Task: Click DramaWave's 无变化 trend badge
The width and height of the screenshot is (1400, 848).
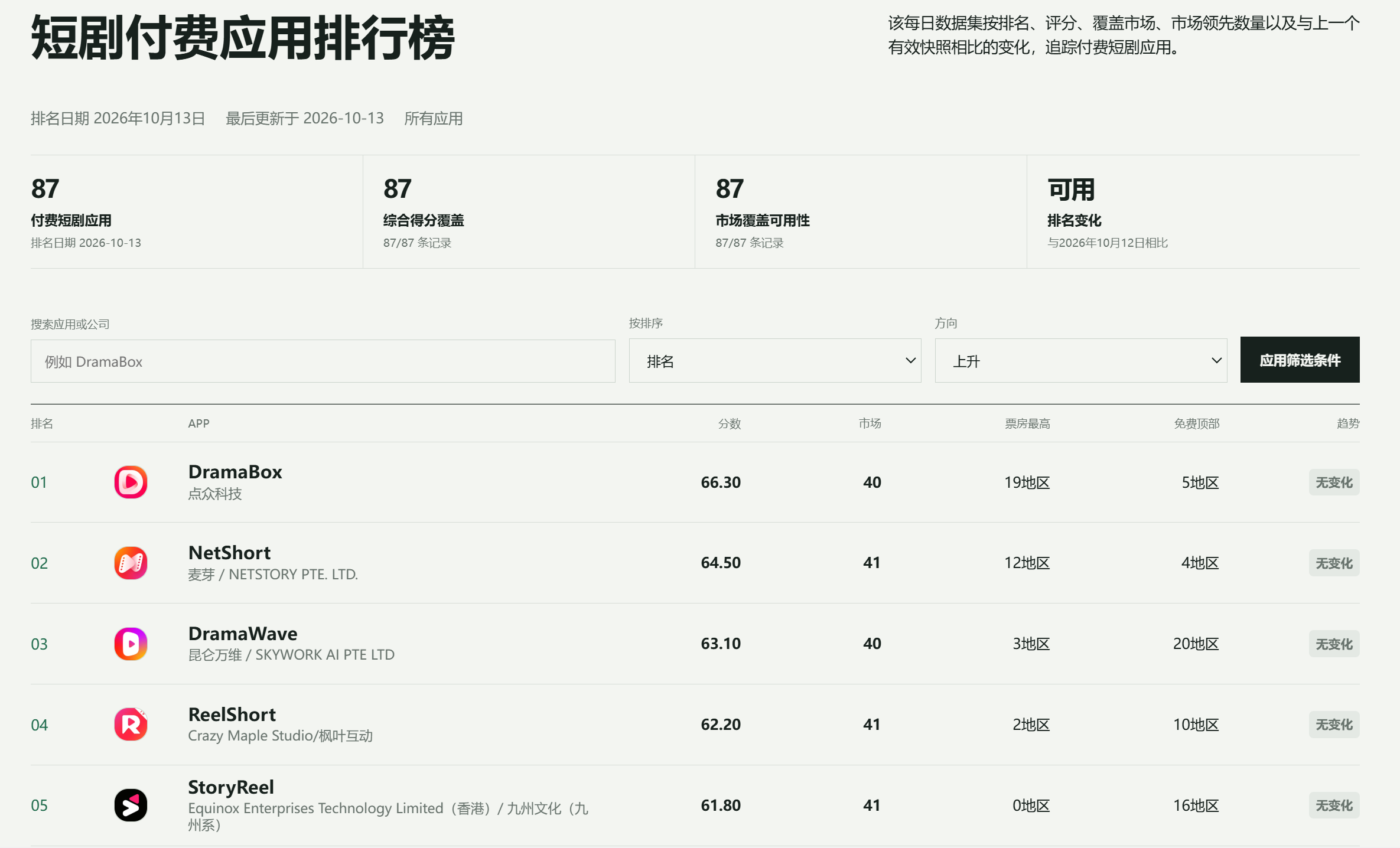Action: 1334,644
